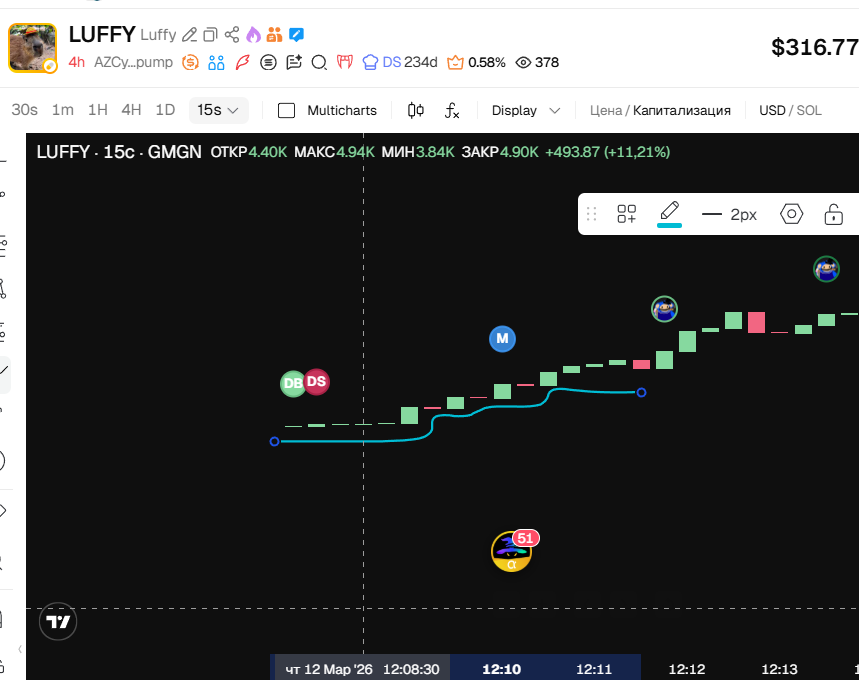Select the 1D timeframe
Image resolution: width=859 pixels, height=680 pixels.
click(165, 110)
